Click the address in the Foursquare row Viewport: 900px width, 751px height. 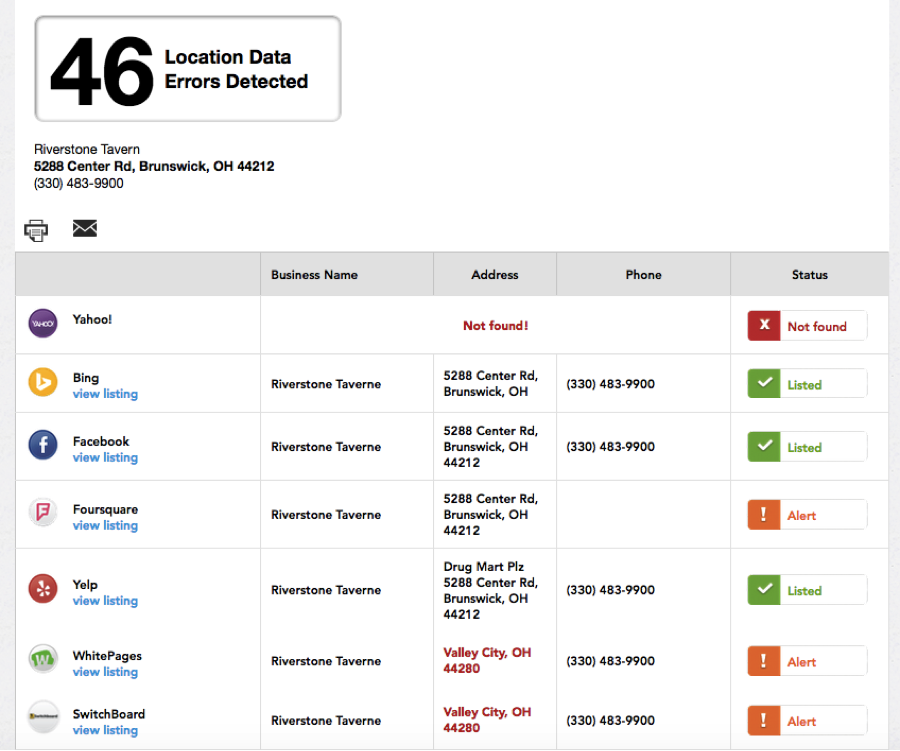pos(491,514)
